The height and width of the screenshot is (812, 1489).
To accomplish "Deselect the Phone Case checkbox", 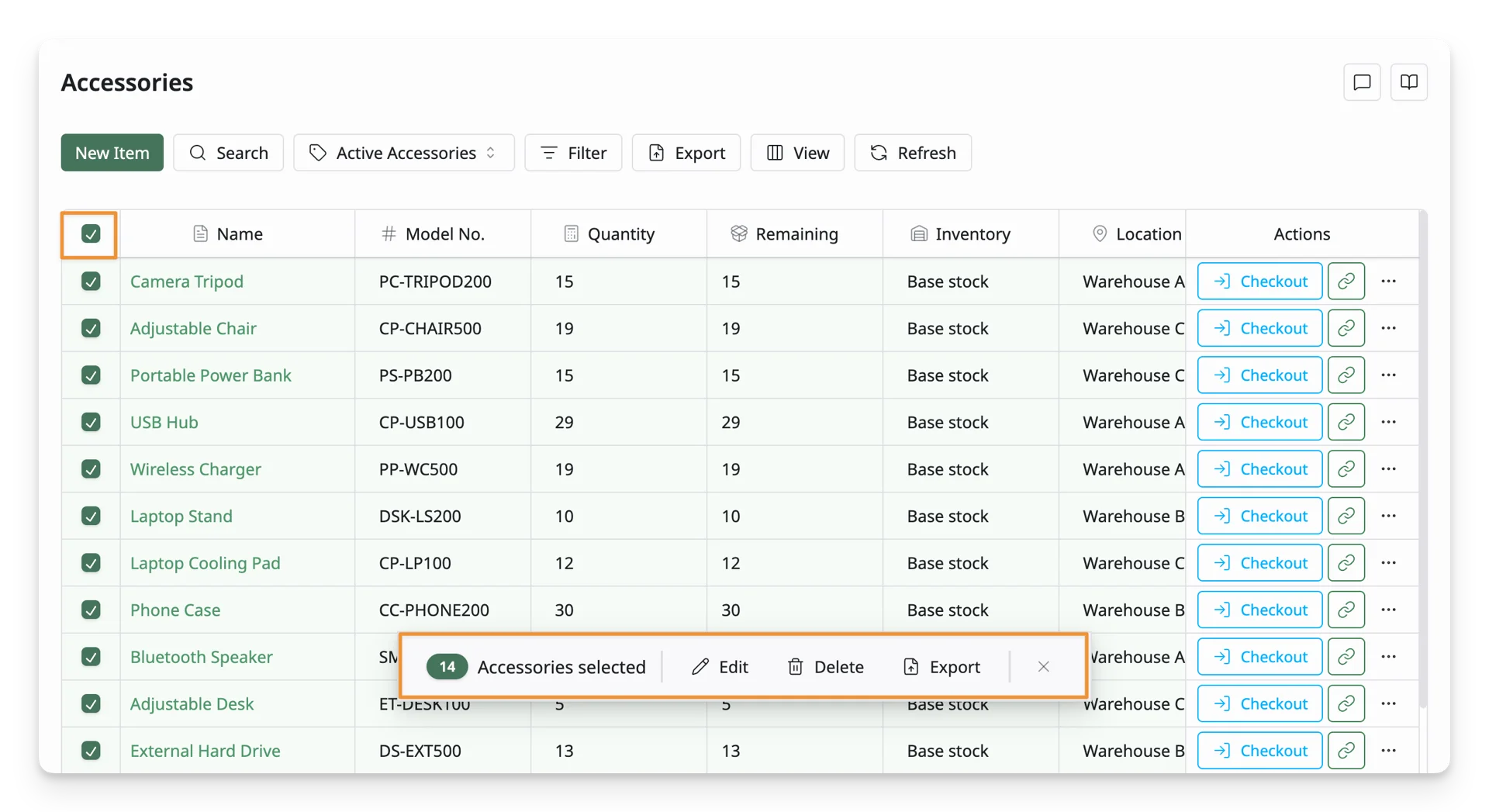I will tap(91, 610).
